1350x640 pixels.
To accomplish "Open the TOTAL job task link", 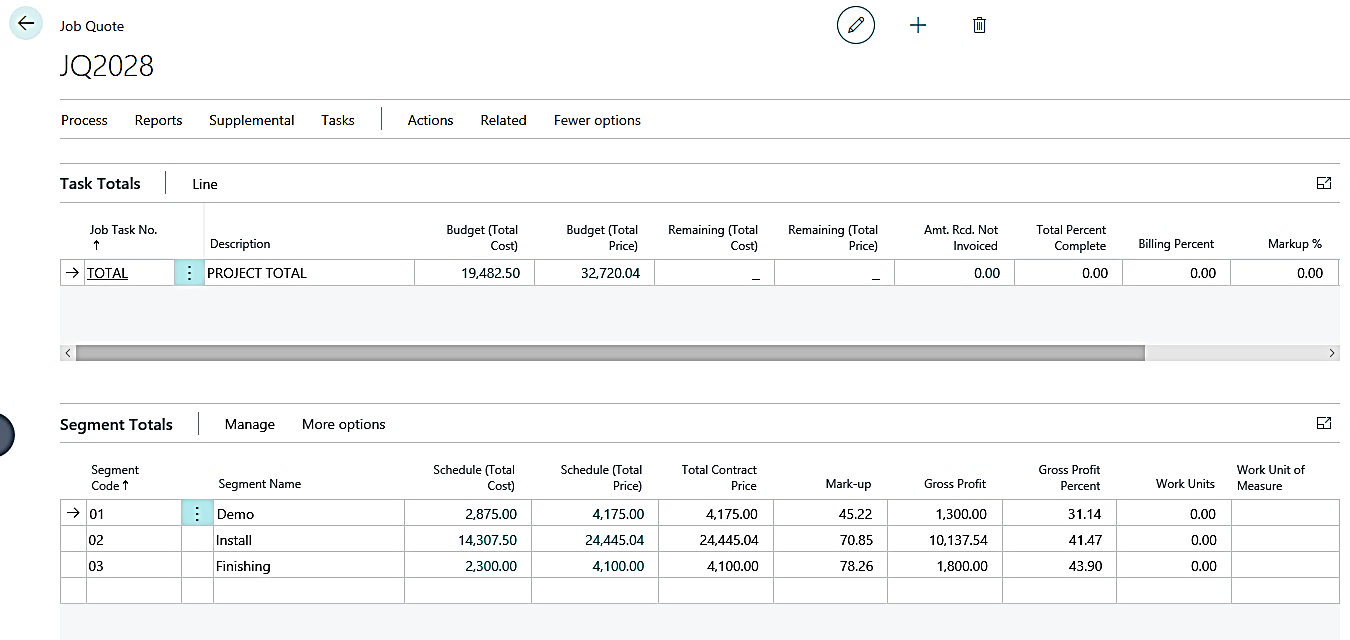I will pyautogui.click(x=107, y=273).
